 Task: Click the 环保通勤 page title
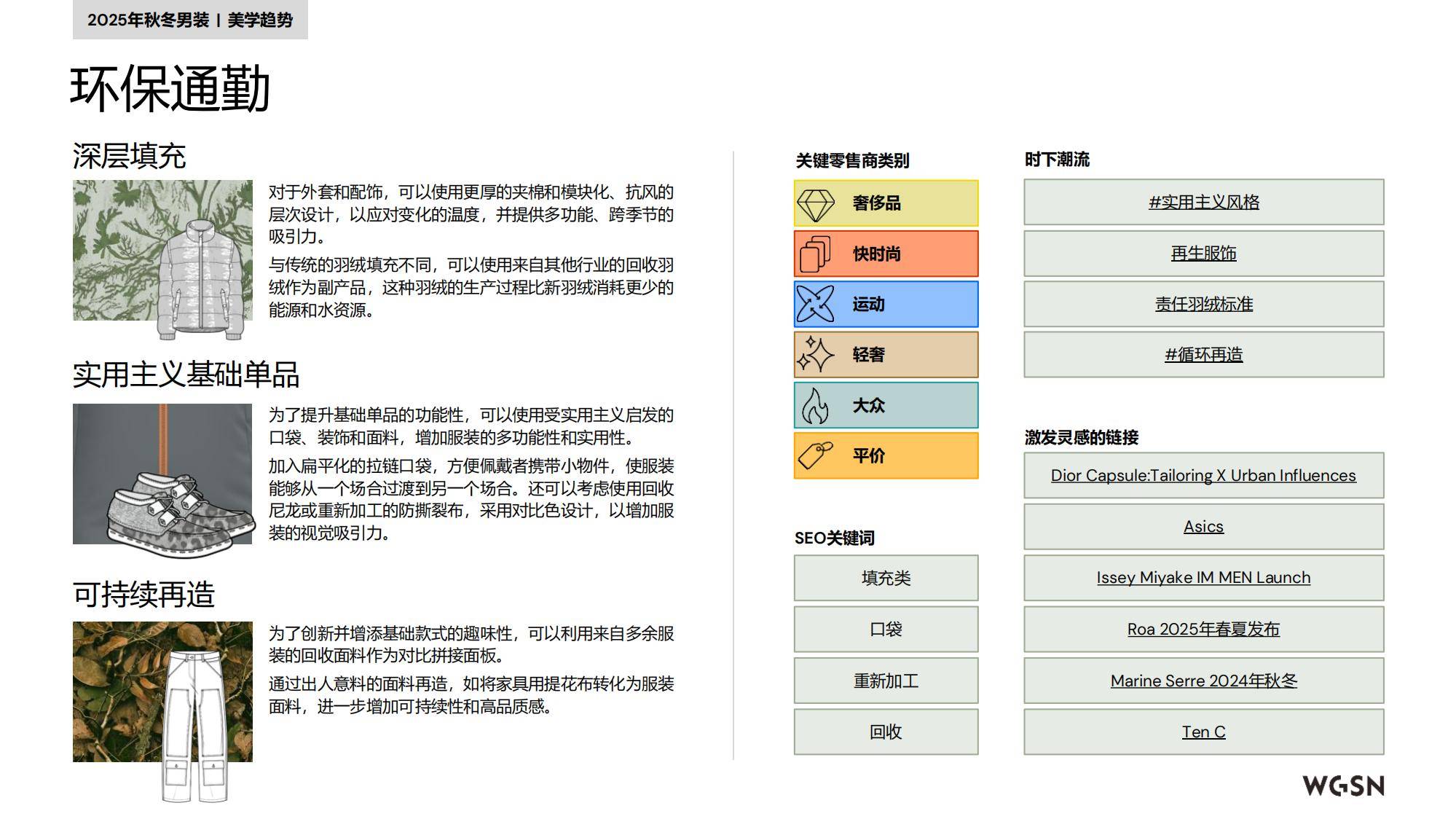170,89
